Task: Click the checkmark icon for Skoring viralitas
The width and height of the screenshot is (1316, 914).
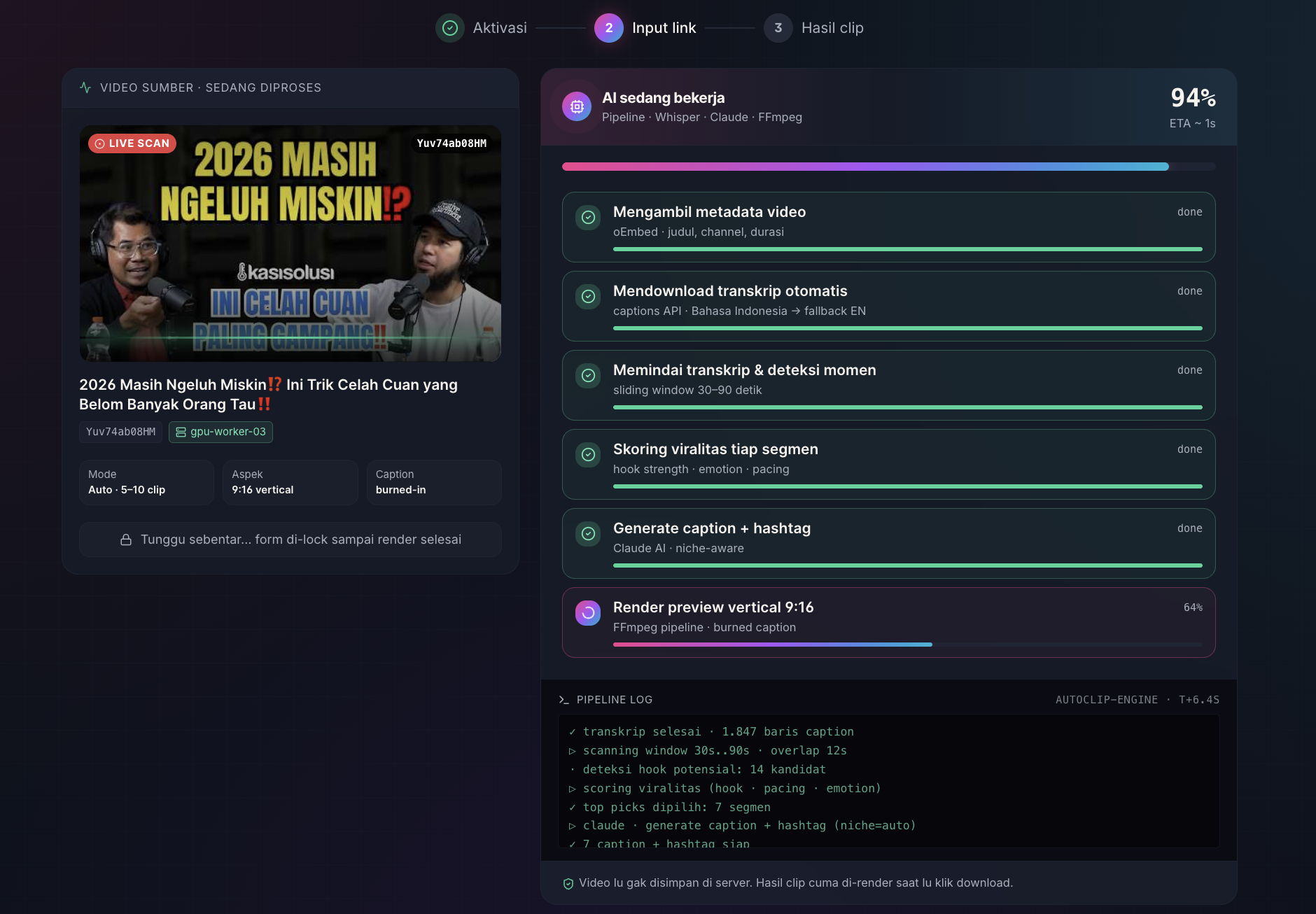Action: coord(588,454)
